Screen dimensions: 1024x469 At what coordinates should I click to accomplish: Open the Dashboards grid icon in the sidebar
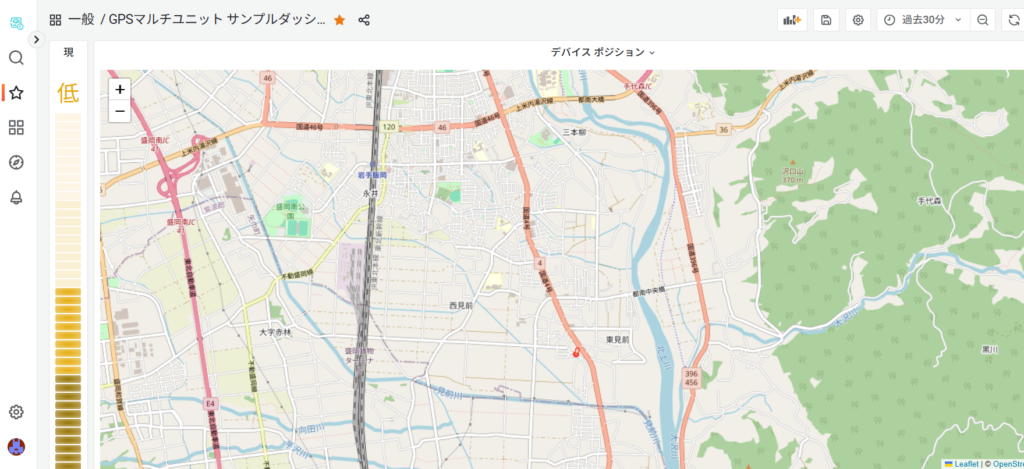click(x=16, y=128)
